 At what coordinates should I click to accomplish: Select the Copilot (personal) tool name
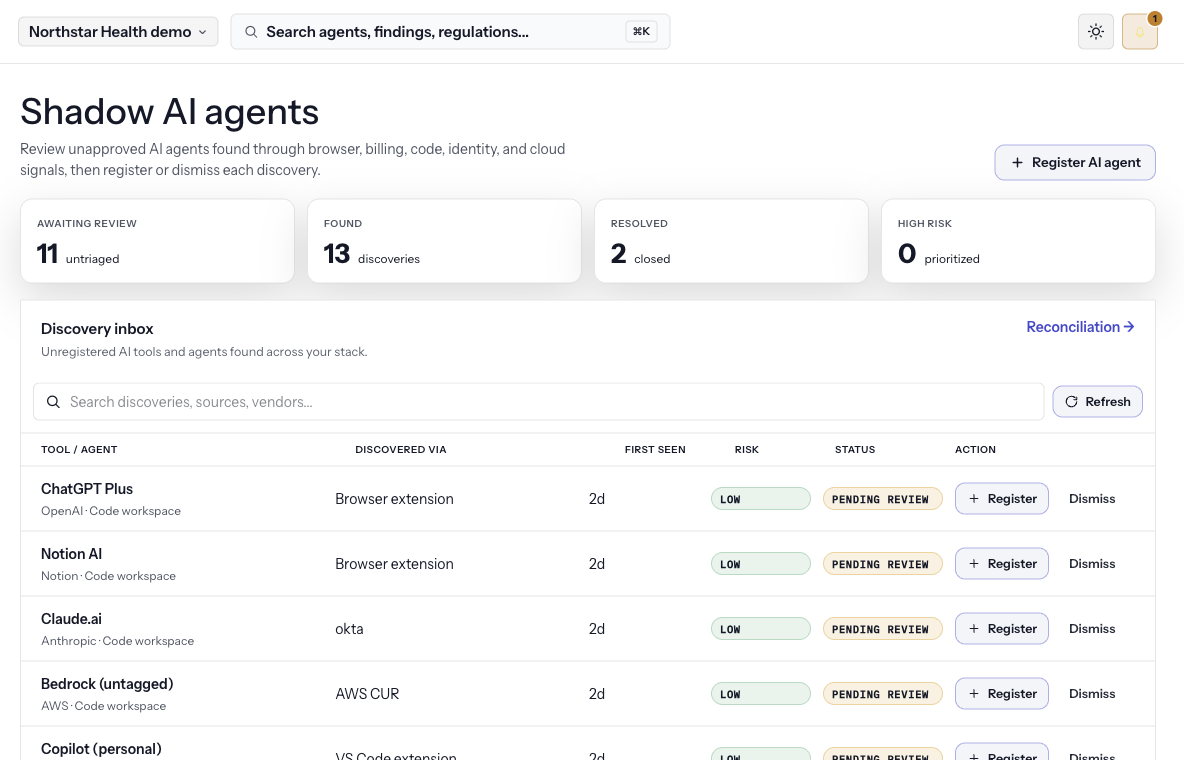pyautogui.click(x=101, y=749)
